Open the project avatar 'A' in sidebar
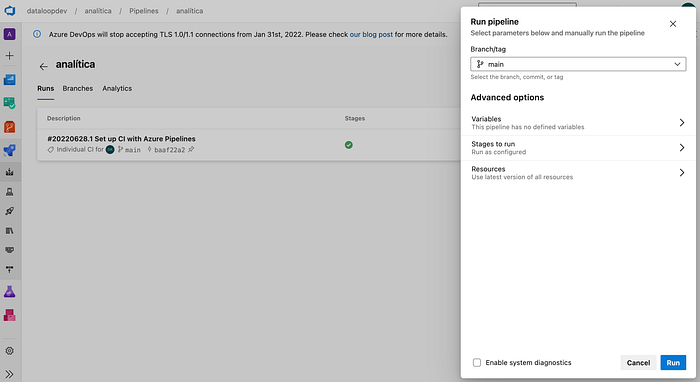 click(9, 34)
